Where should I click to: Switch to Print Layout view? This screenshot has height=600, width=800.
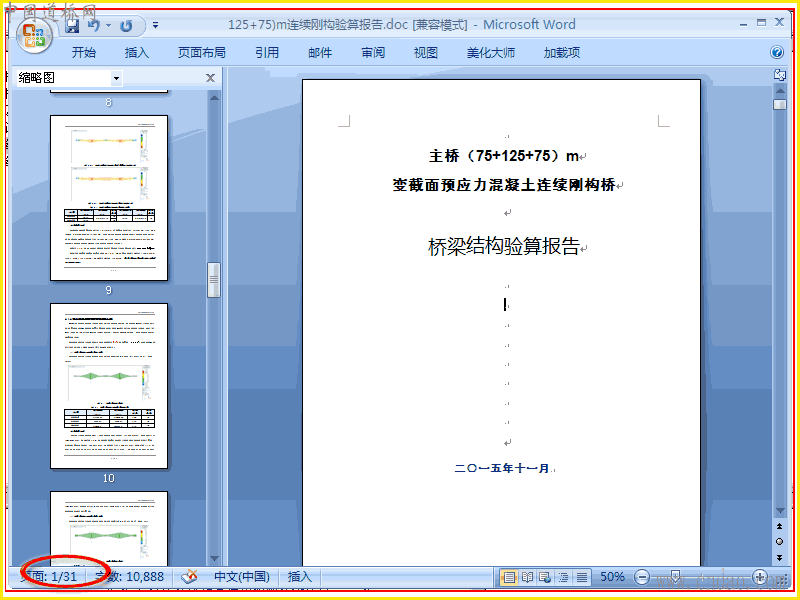(x=509, y=577)
